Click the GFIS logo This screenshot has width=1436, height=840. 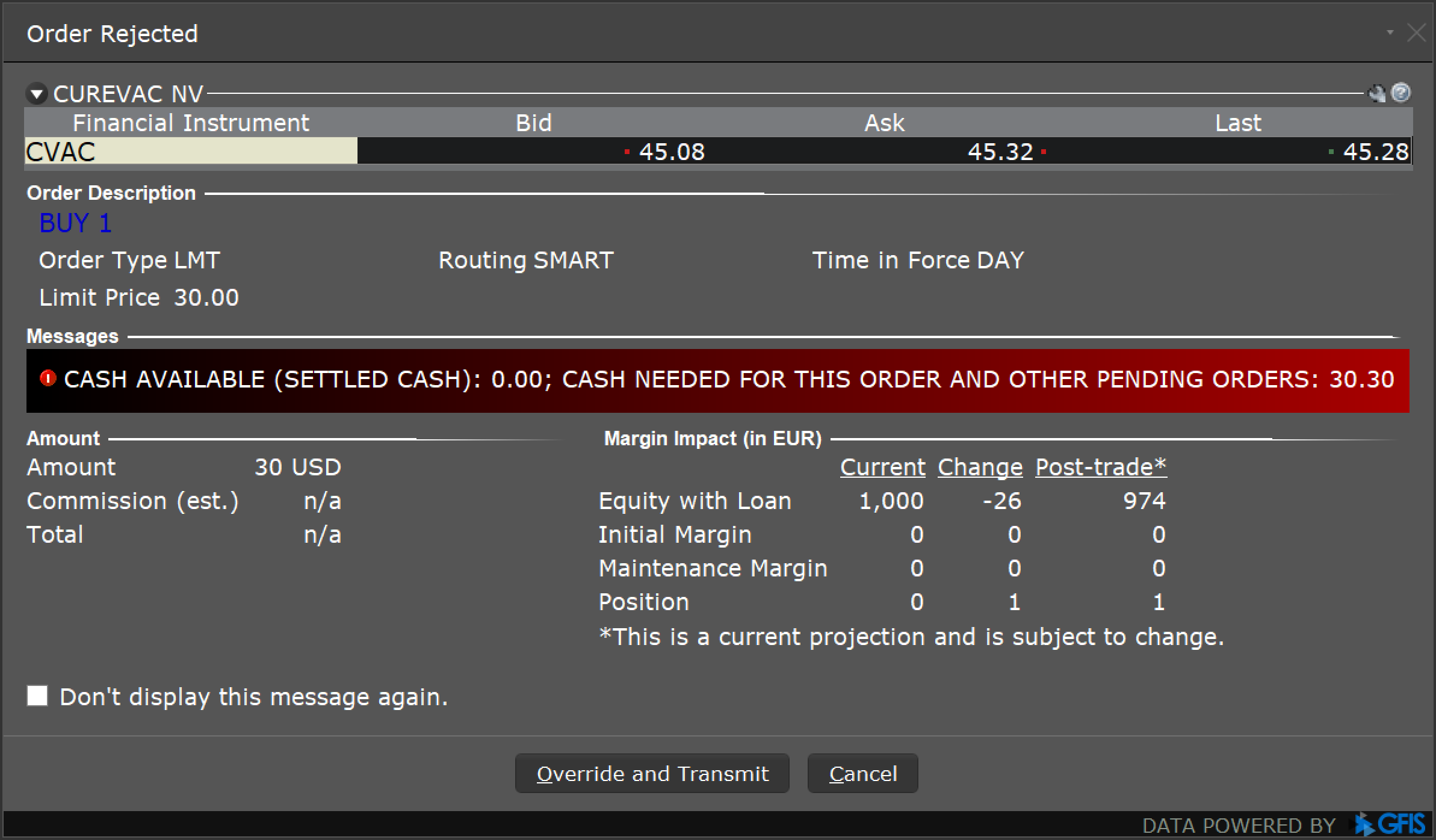(1390, 824)
